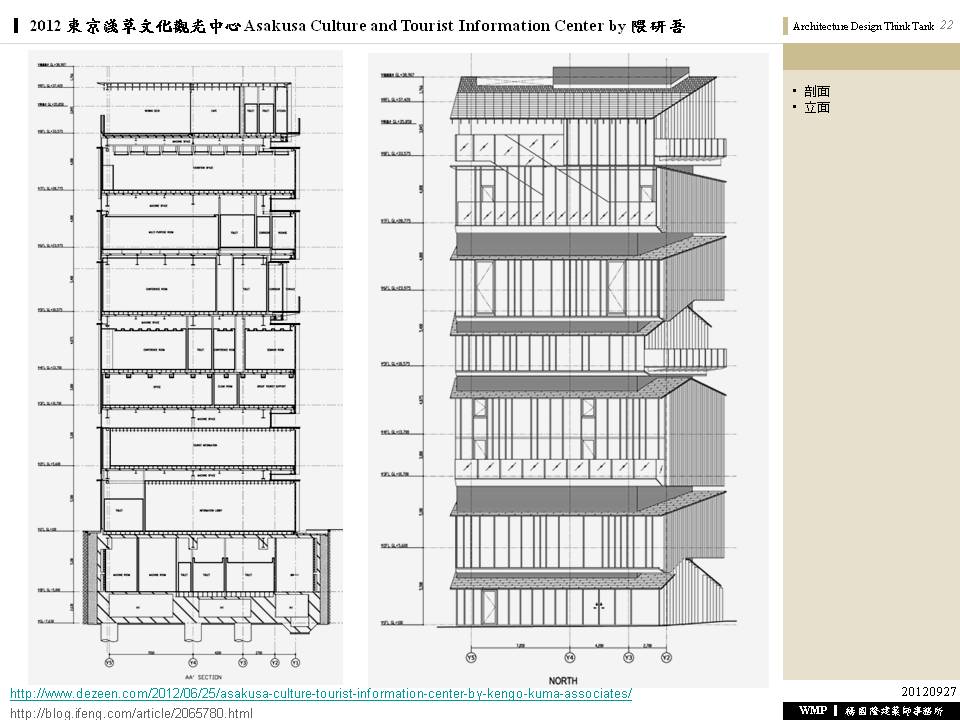Click the blog.ifeng.com article URL
Viewport: 960px width, 720px height.
coord(131,713)
